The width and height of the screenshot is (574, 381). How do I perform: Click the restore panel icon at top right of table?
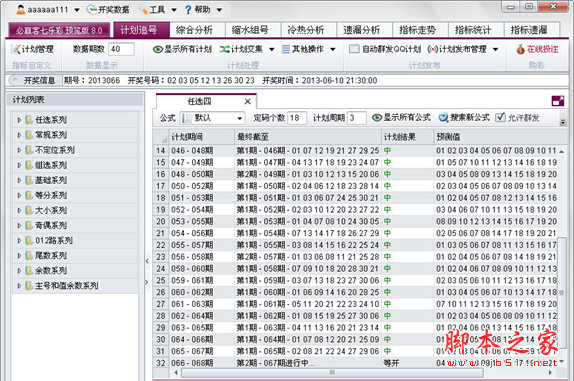tap(558, 101)
